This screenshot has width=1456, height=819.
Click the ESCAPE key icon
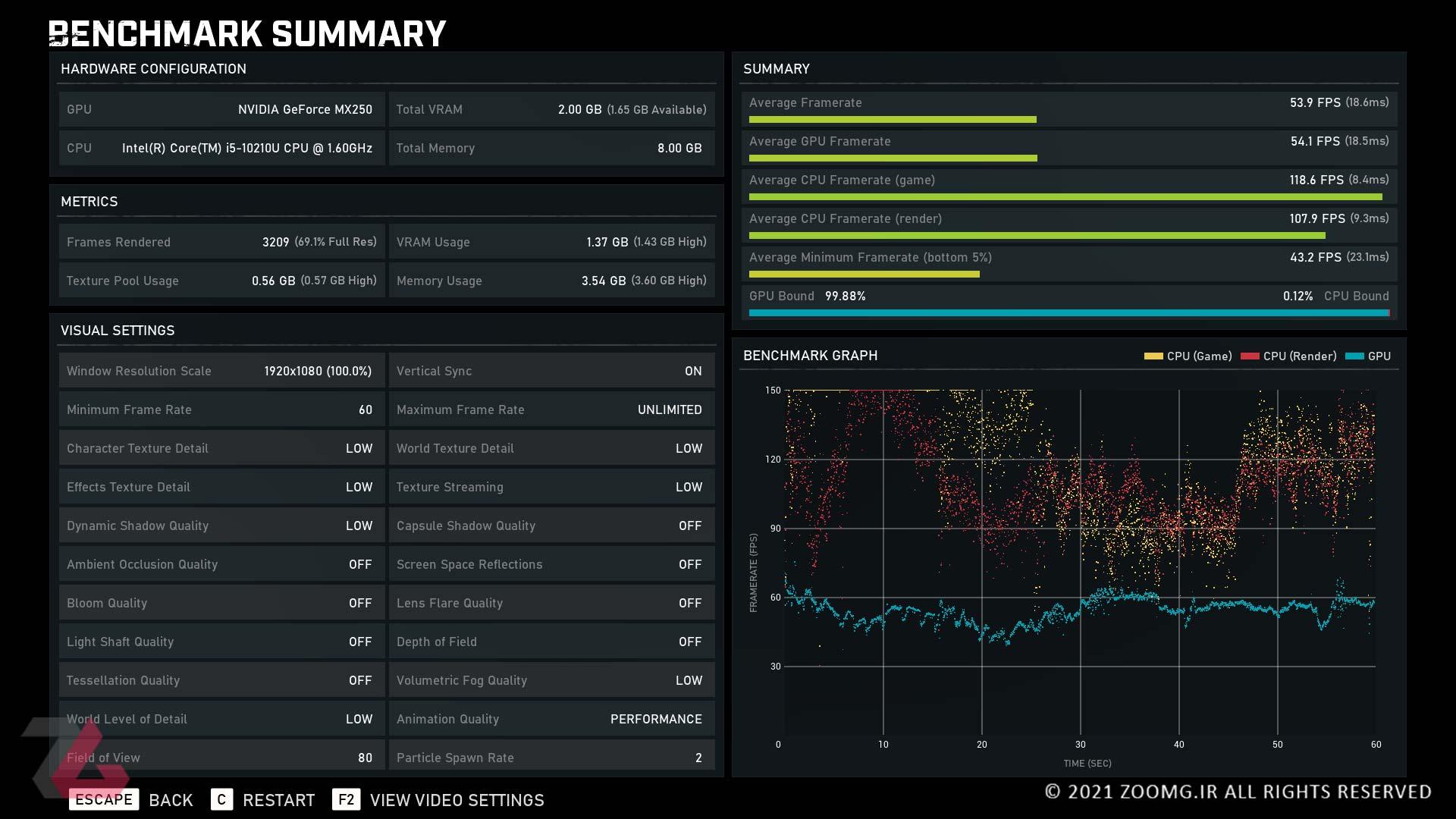(104, 799)
